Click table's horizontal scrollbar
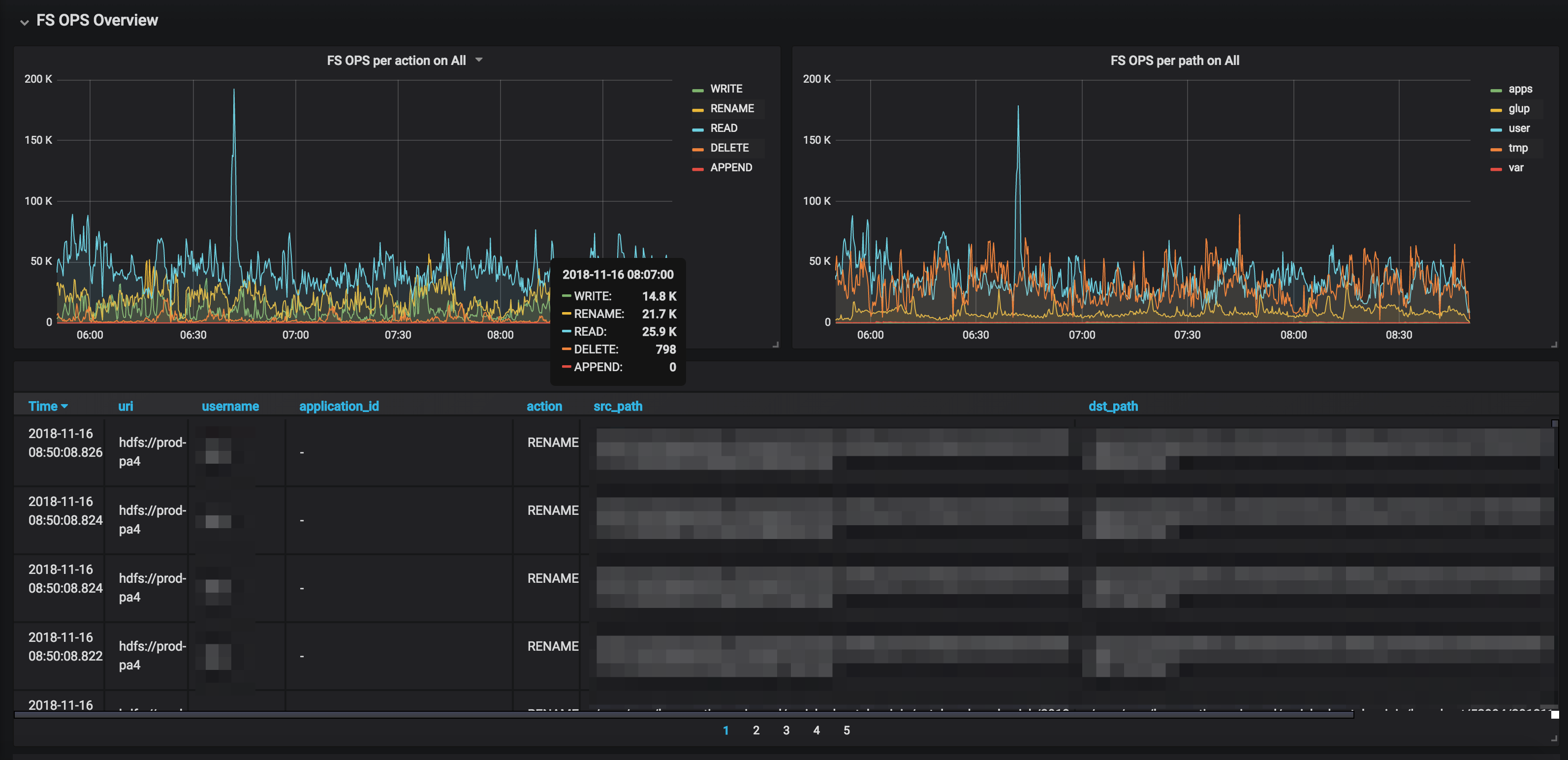The image size is (1568, 760). [x=682, y=715]
